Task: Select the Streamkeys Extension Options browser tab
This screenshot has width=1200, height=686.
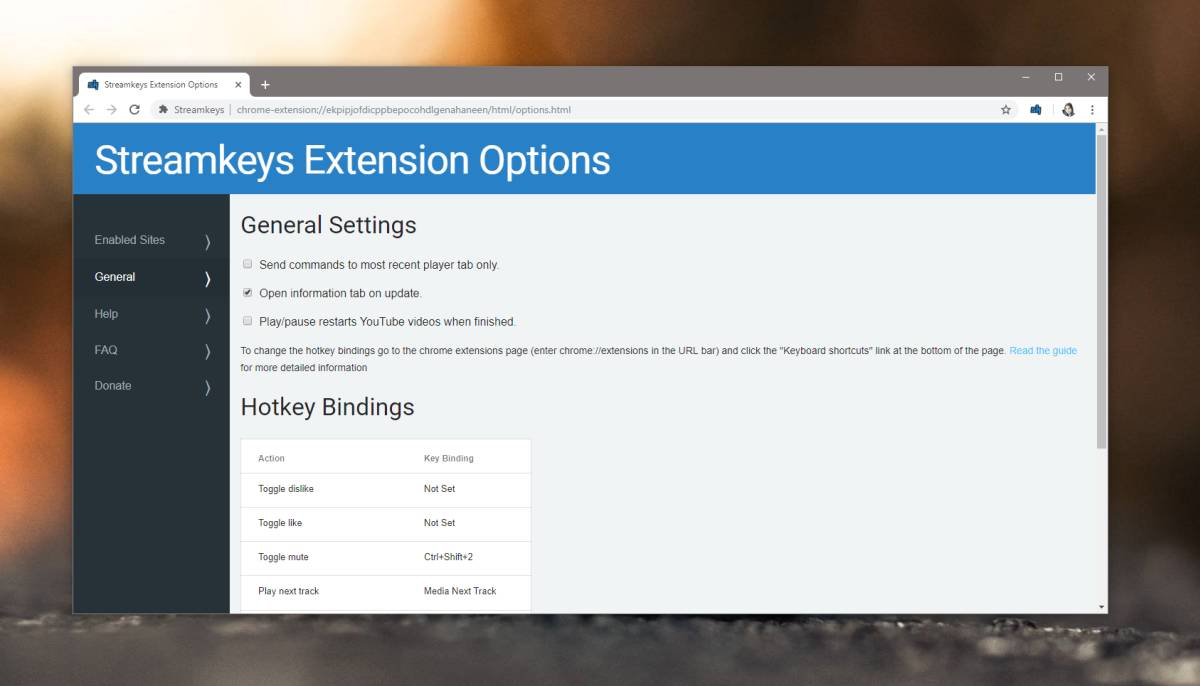Action: (163, 85)
